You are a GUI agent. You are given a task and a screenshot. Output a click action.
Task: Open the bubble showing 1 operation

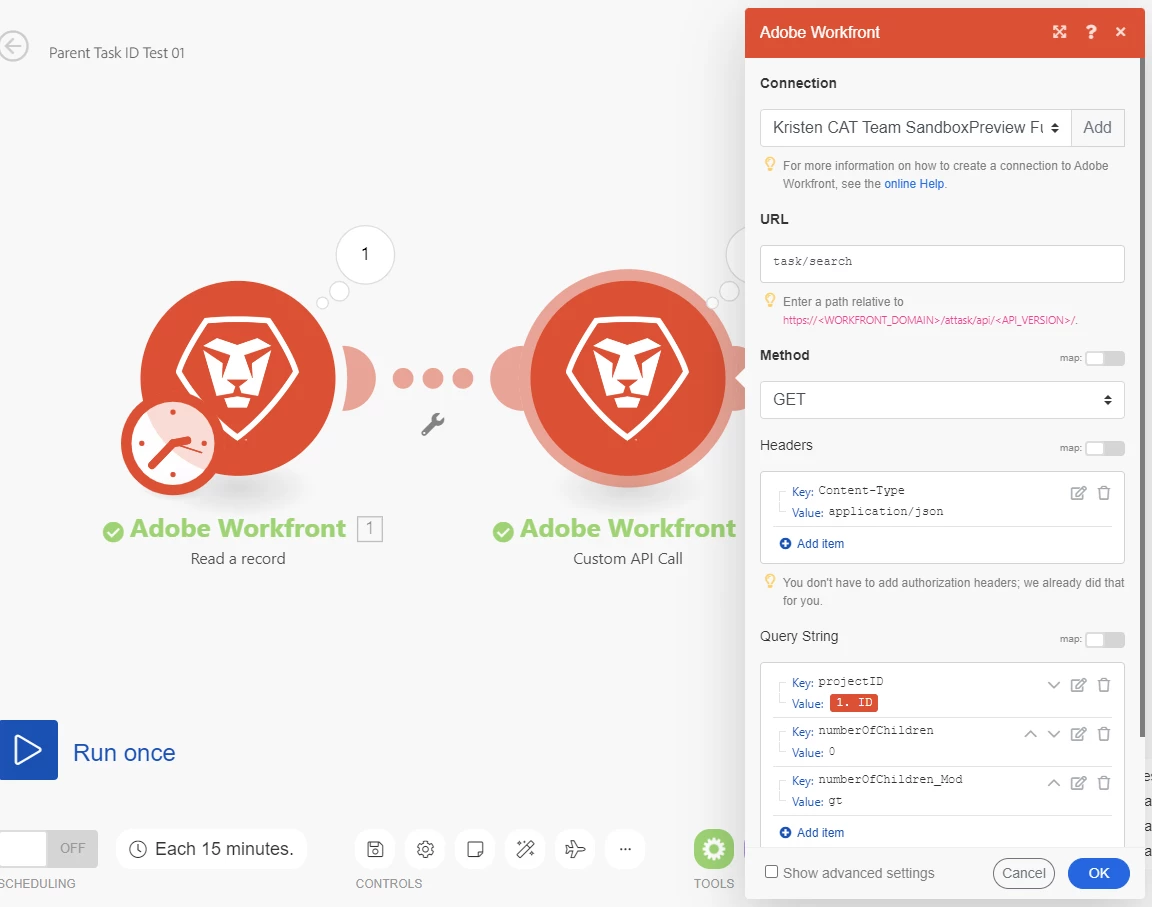(x=365, y=254)
